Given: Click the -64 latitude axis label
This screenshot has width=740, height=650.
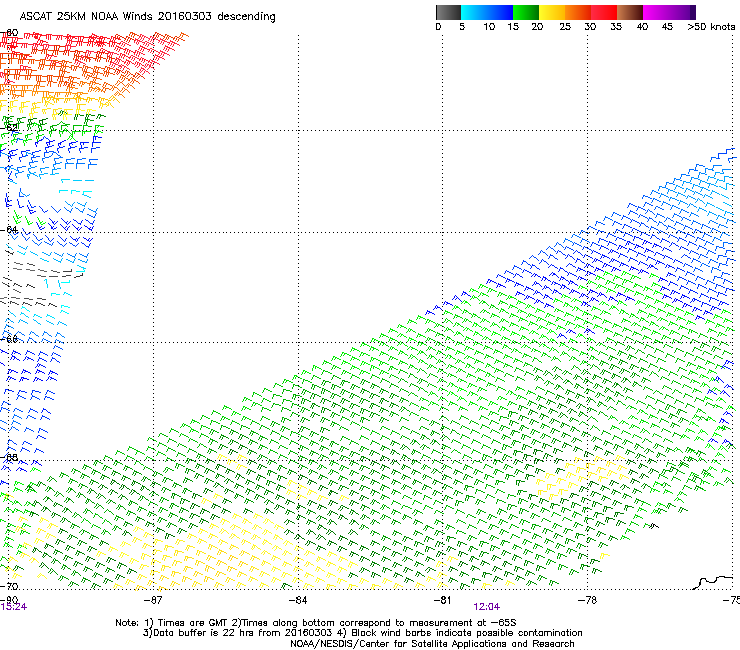Looking at the screenshot, I should (9, 230).
